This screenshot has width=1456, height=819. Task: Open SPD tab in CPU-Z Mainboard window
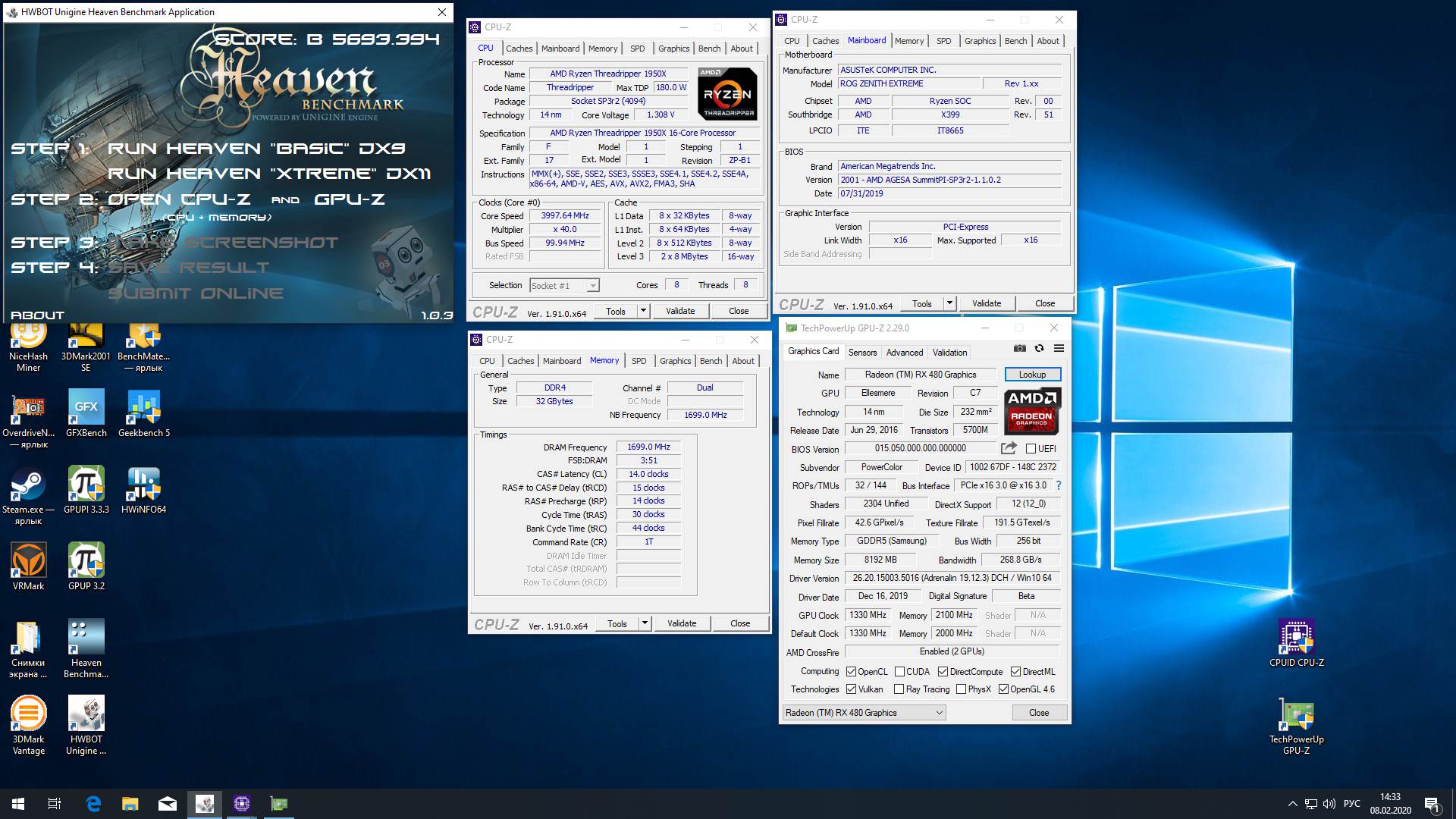click(x=943, y=41)
